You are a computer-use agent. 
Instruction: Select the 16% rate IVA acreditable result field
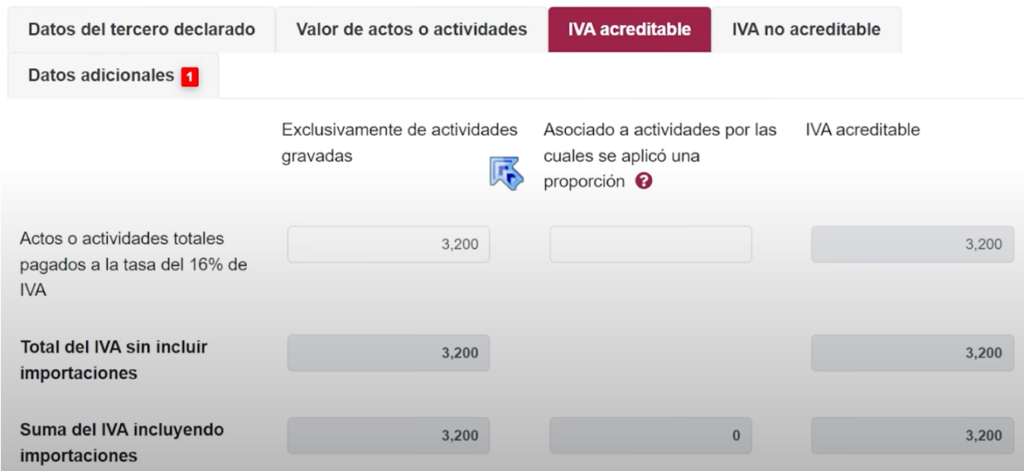[910, 244]
